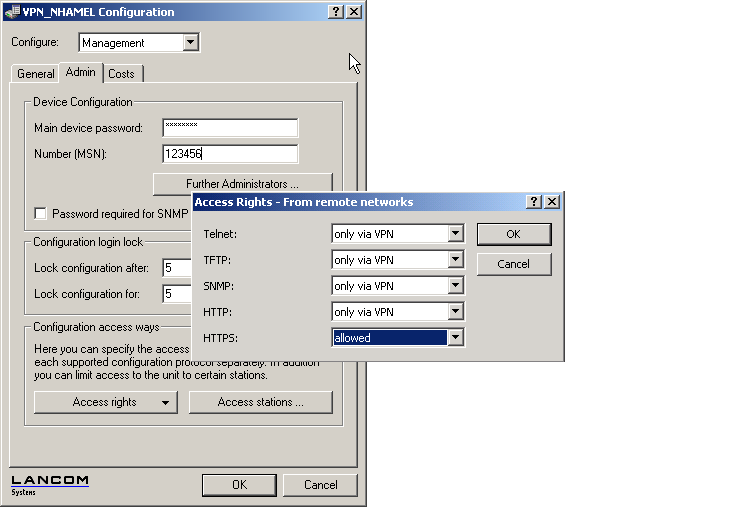
Task: Open the SNMP access rights dropdown
Action: point(456,286)
